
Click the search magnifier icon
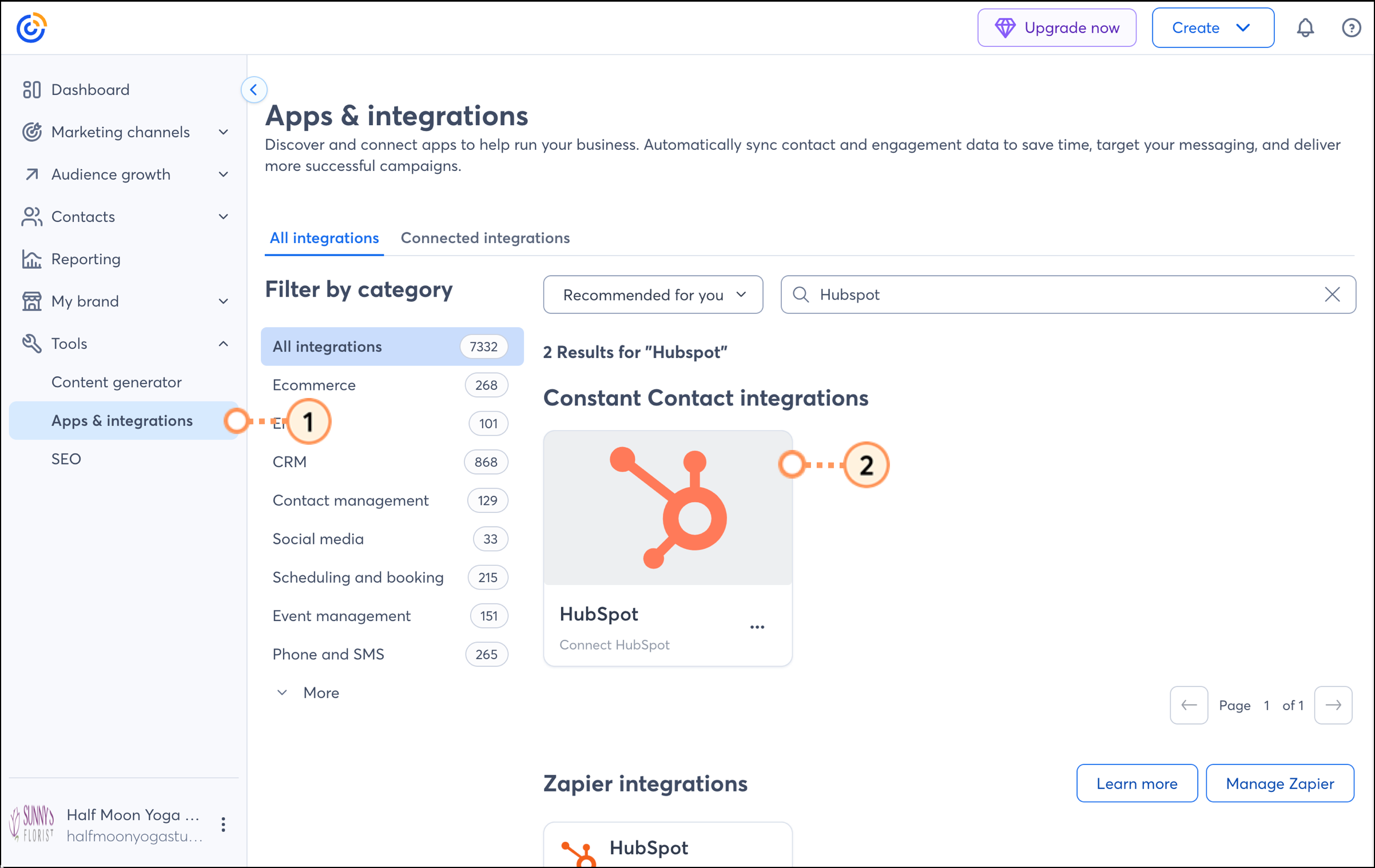[x=801, y=294]
